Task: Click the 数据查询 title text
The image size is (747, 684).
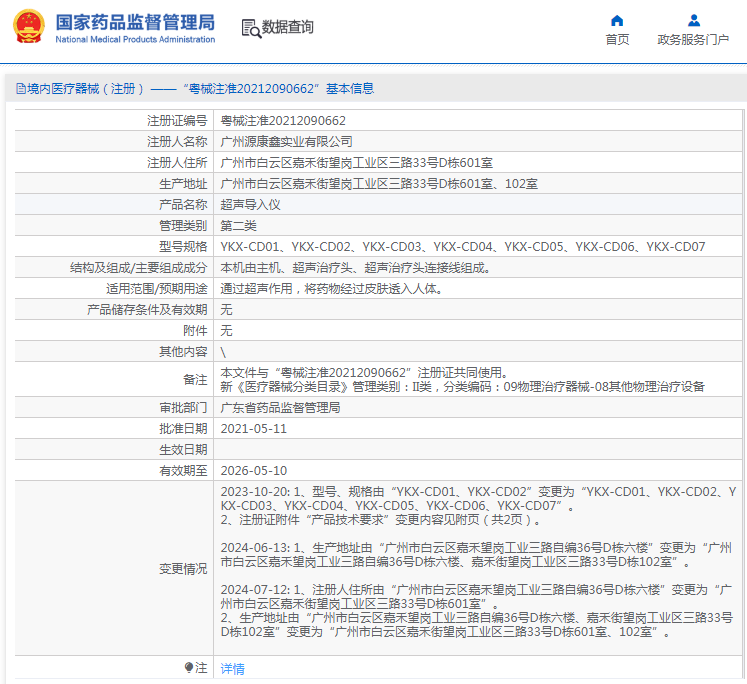Action: tap(288, 27)
